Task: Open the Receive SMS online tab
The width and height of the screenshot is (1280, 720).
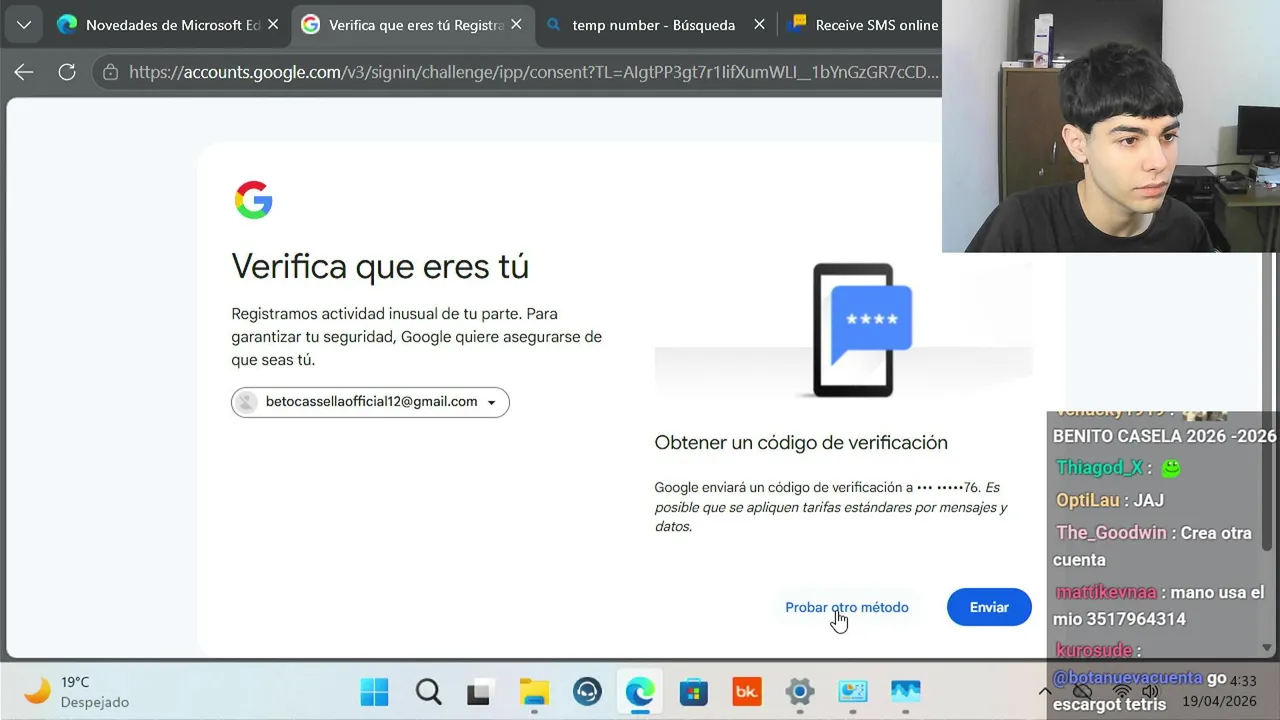Action: [x=862, y=25]
